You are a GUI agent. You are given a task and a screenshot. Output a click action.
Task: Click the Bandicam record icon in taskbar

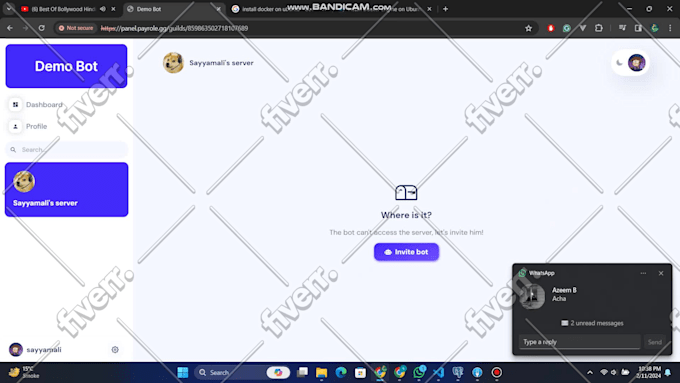tap(497, 373)
